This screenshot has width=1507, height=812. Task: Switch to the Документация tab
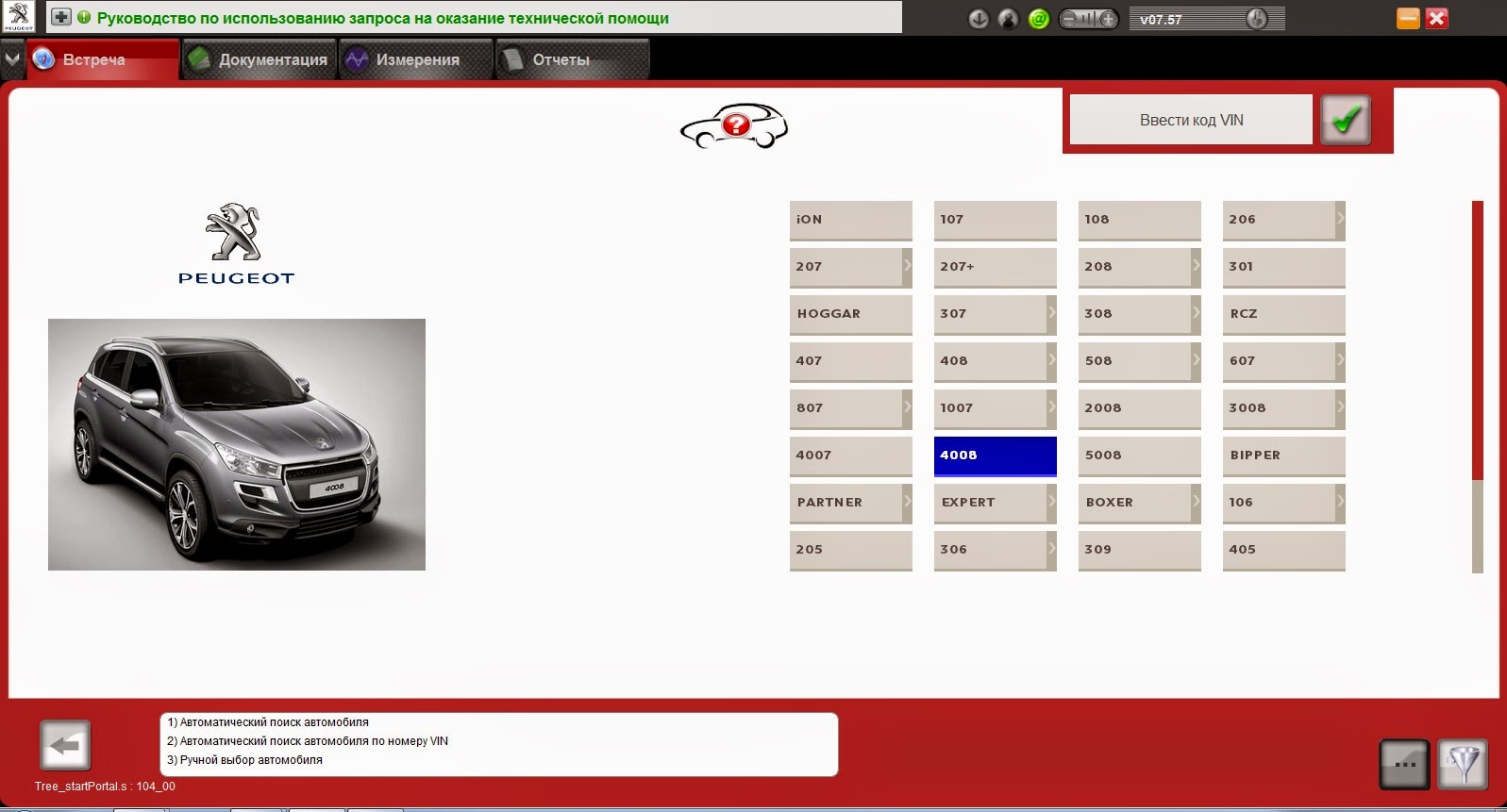[x=259, y=59]
